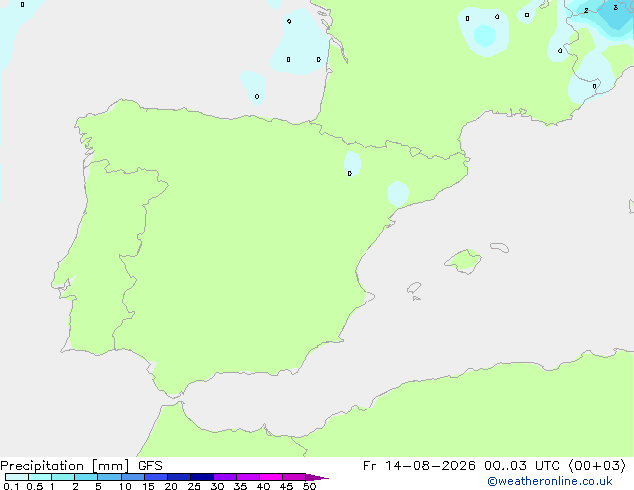Click the 10–15 mm blue legend swatch
The image size is (634, 490).
(x=133, y=477)
